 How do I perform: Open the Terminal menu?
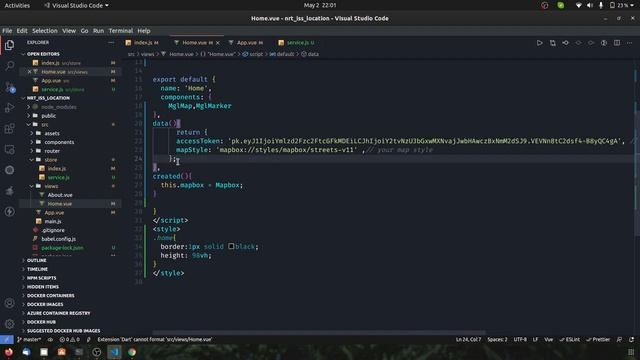pos(121,31)
